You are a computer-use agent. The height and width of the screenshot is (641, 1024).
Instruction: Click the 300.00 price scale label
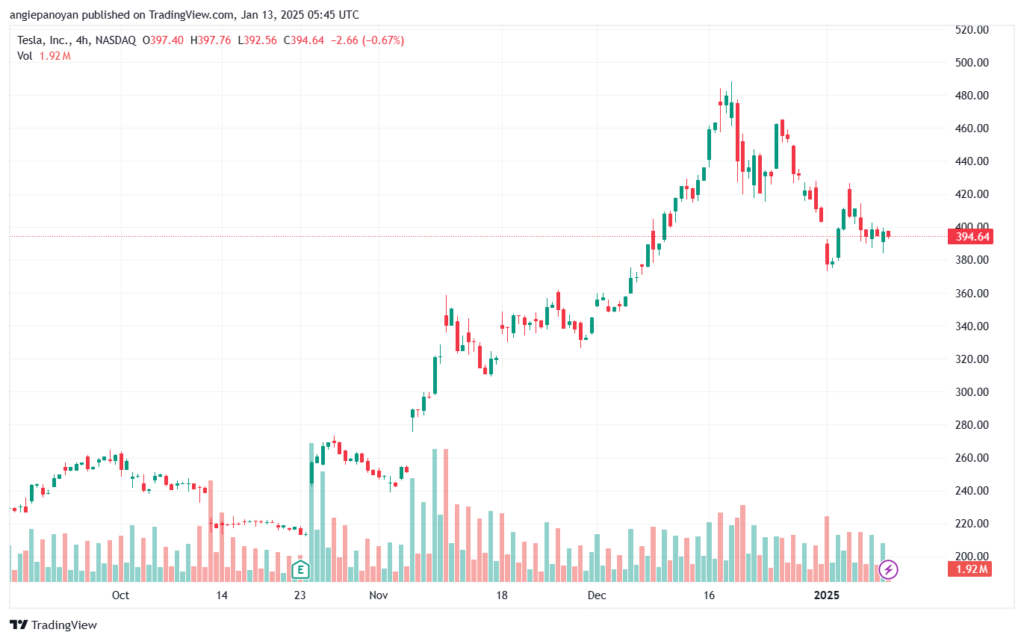click(x=972, y=392)
